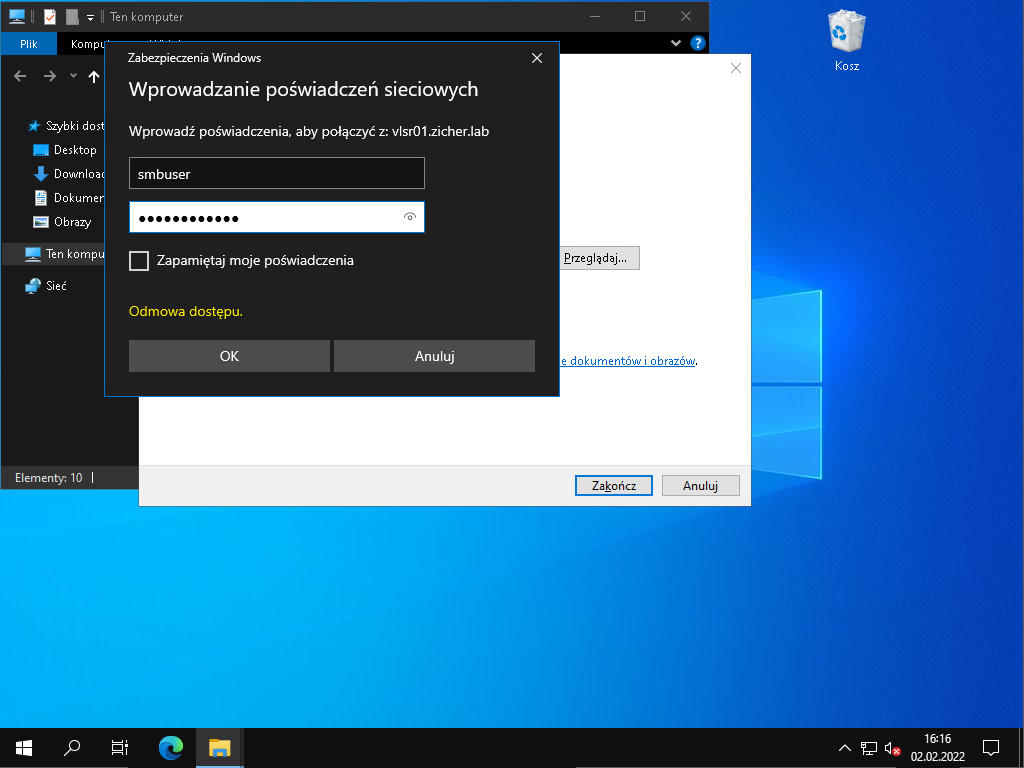Open Explorer help question mark icon
The image size is (1024, 768).
[698, 44]
